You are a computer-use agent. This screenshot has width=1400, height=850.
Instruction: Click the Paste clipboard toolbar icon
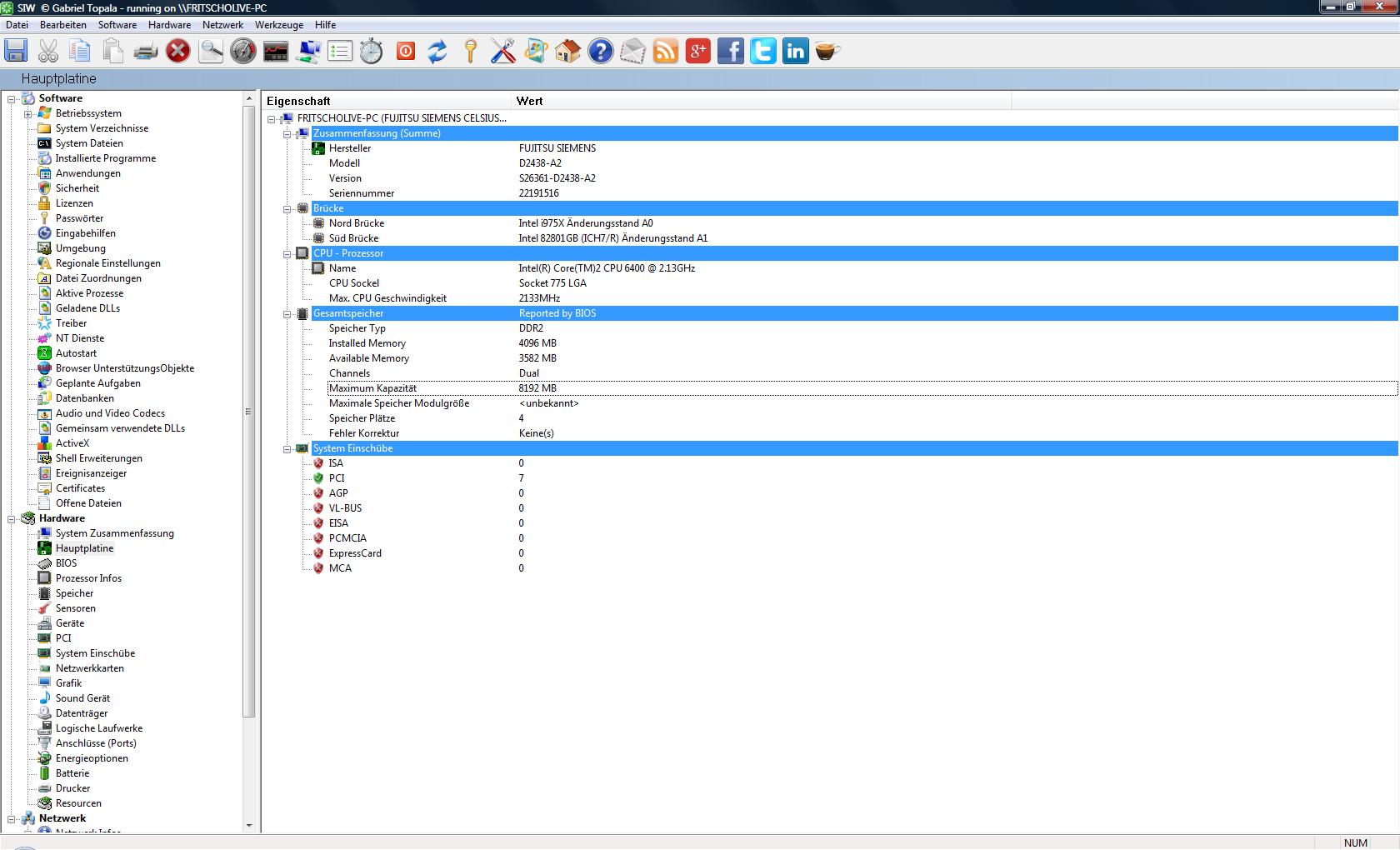click(112, 51)
